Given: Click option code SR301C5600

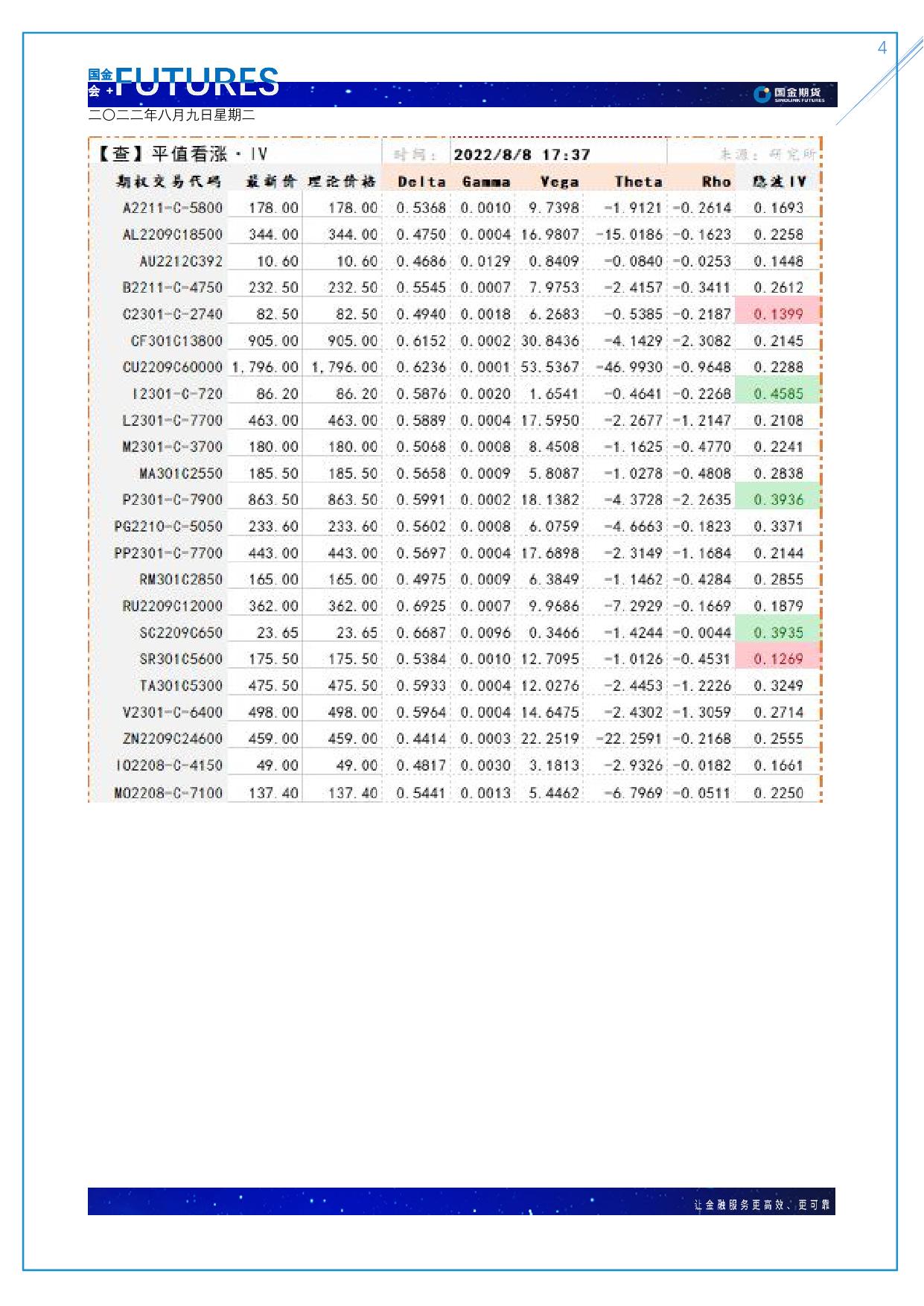Looking at the screenshot, I should (181, 659).
